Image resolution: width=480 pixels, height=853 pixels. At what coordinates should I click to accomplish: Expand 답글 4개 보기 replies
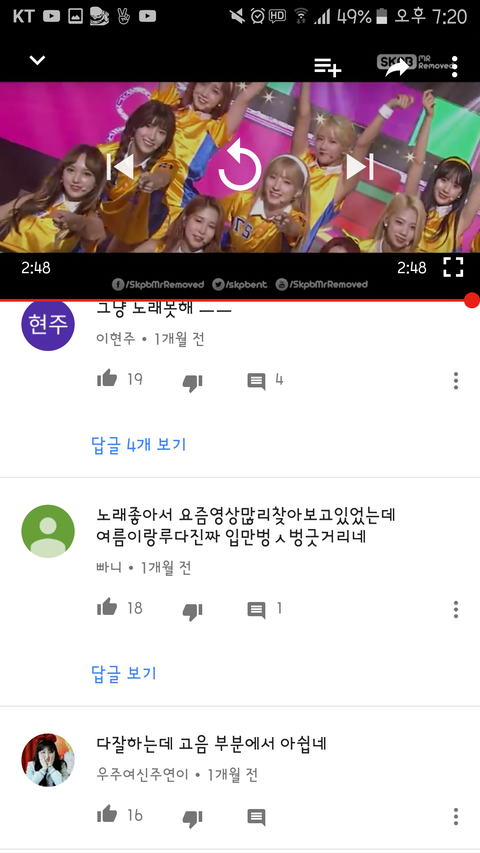point(139,444)
